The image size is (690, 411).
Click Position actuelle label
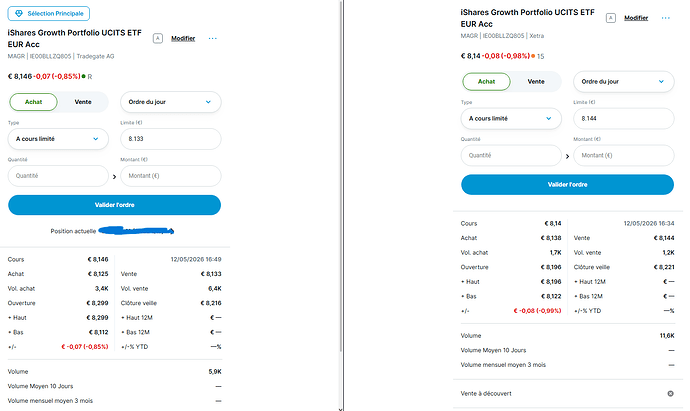[x=73, y=231]
